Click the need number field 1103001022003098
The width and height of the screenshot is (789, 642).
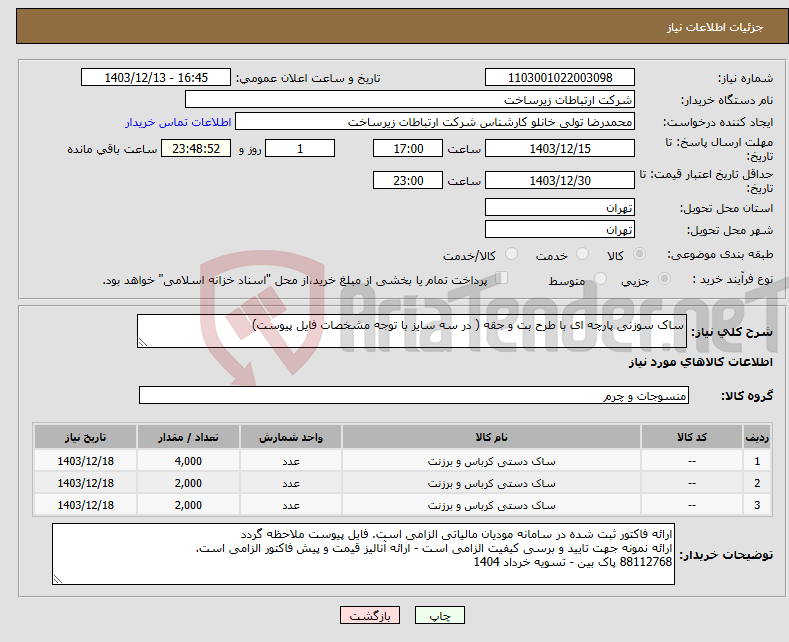click(x=560, y=77)
